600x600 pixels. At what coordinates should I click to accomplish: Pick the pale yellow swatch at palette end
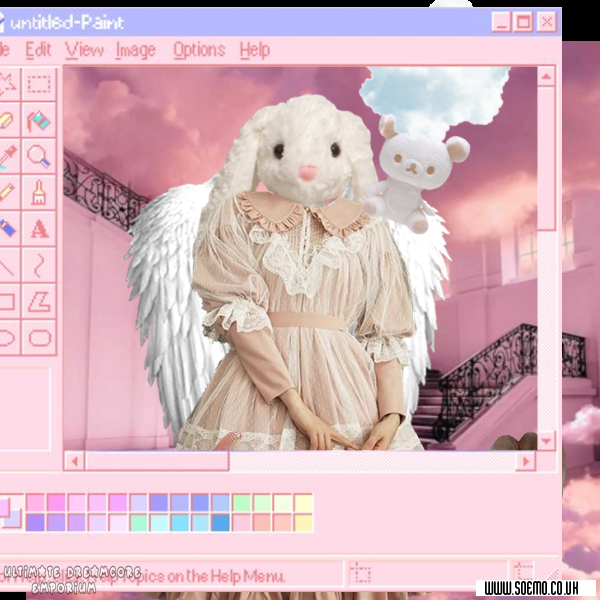303,502
